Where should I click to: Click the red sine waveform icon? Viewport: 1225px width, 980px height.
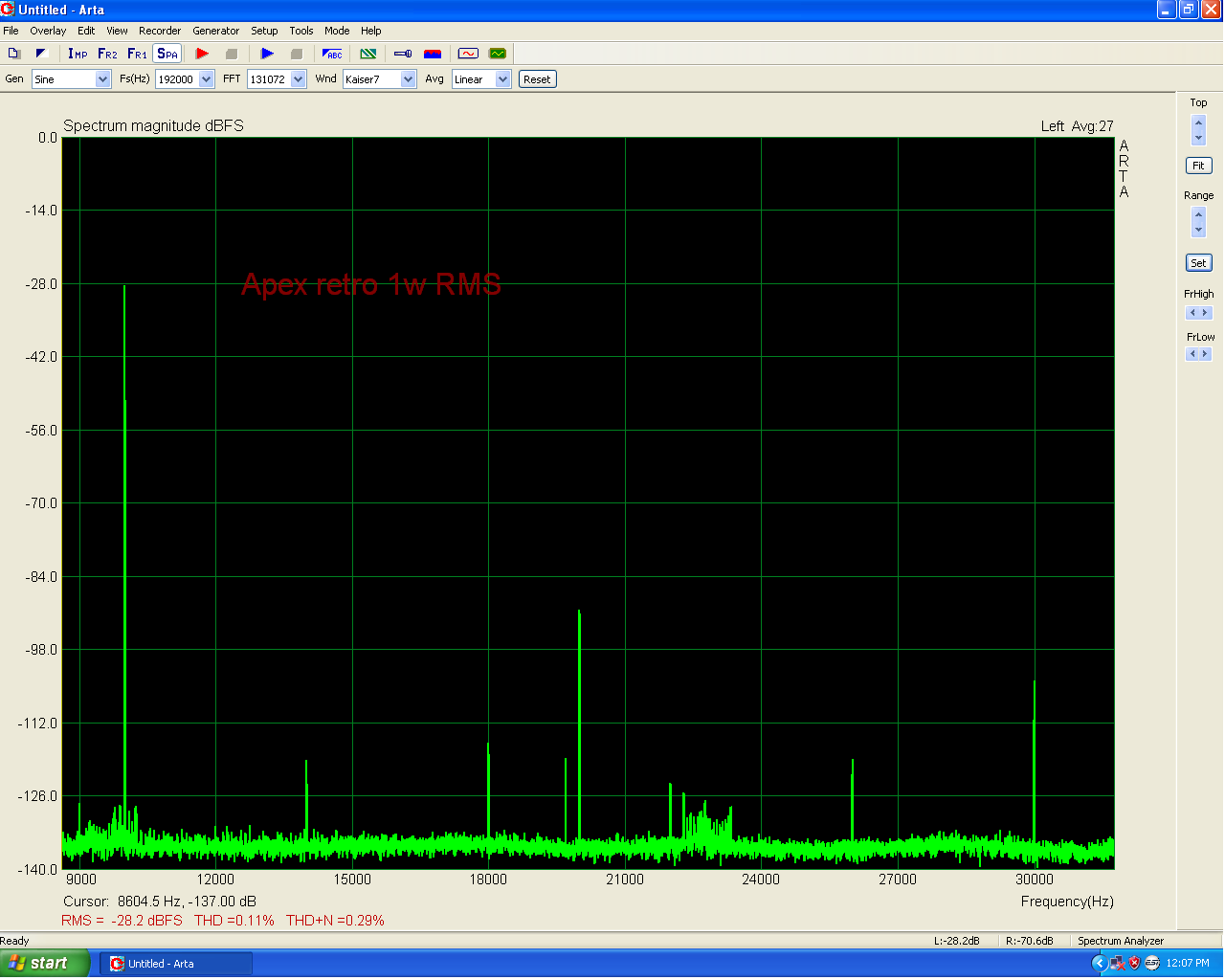tap(468, 54)
